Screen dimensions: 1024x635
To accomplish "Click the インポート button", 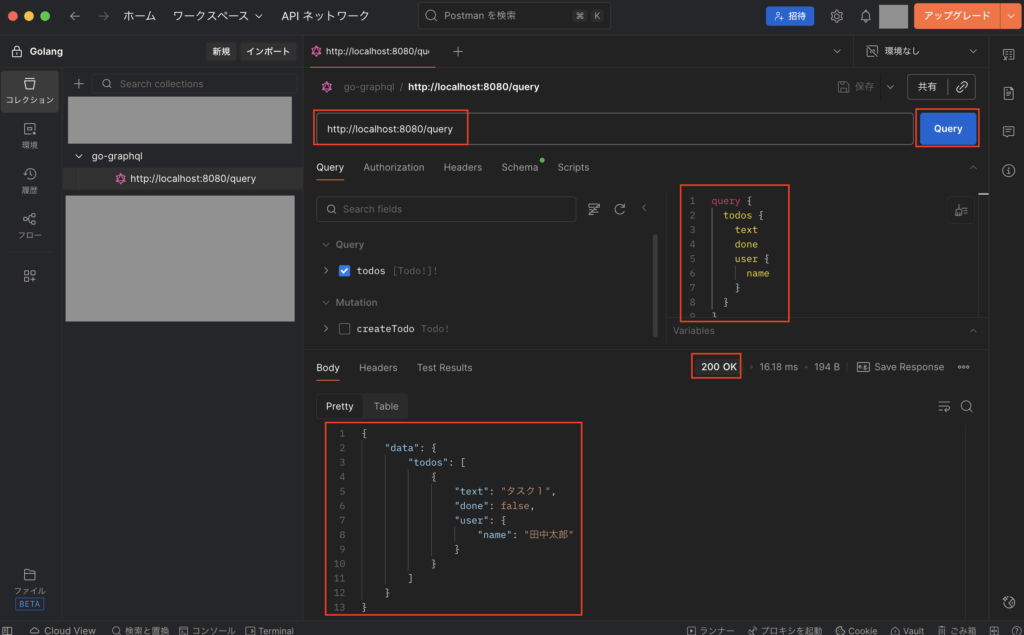I will pos(268,51).
